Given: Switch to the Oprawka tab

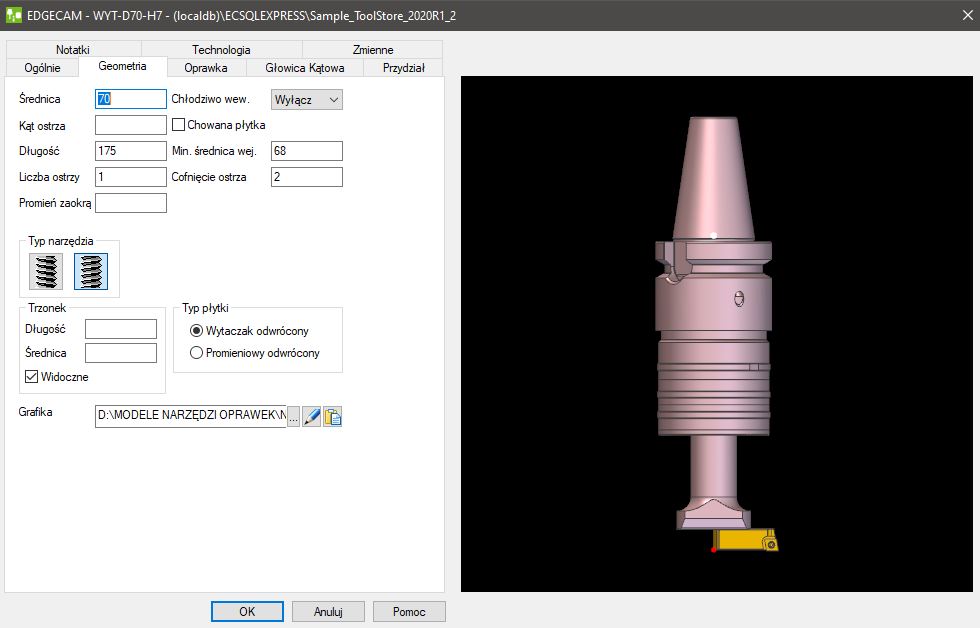Looking at the screenshot, I should 206,67.
